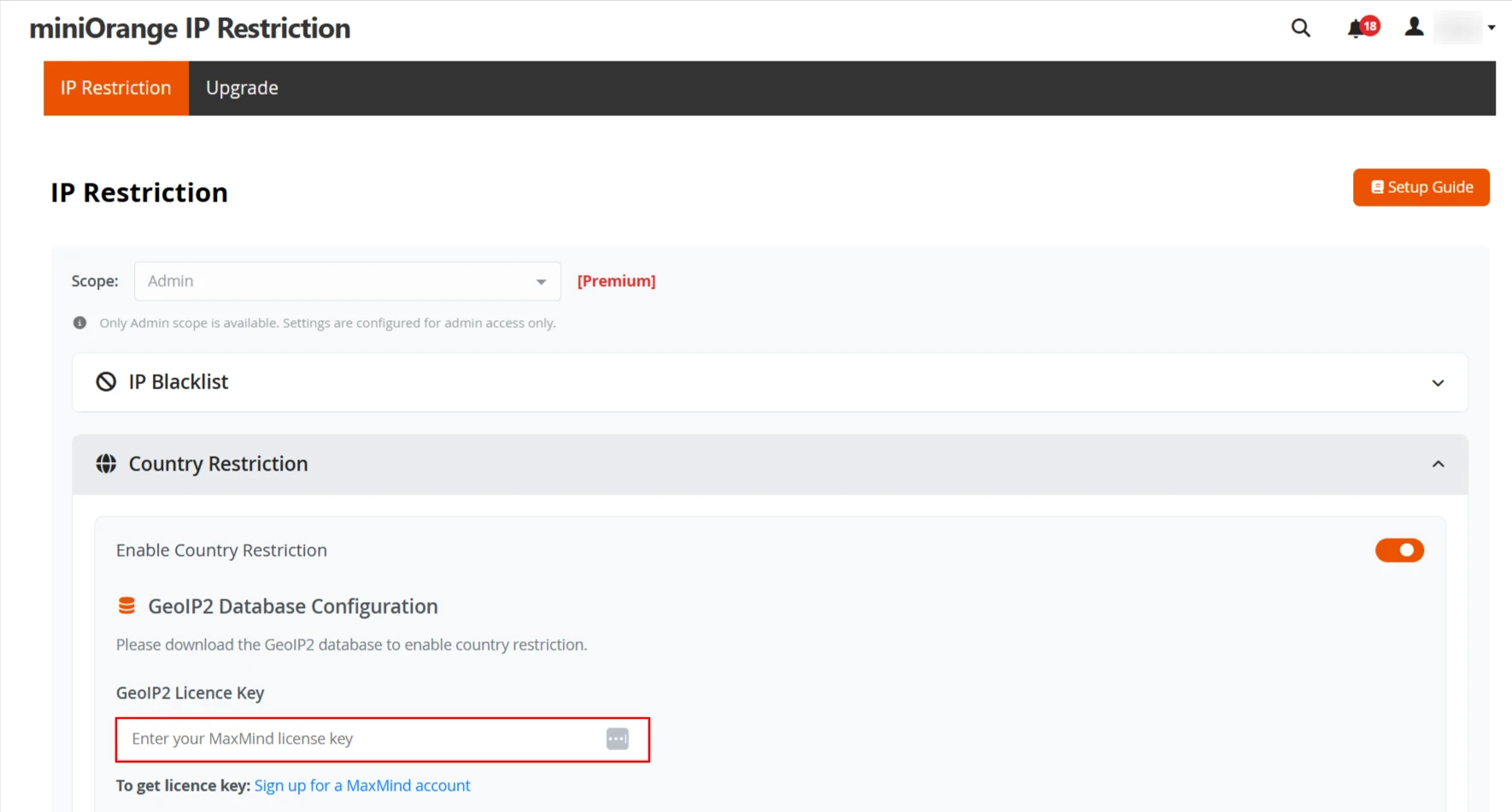Click the GeoIP2 Licence Key label
This screenshot has height=812, width=1512.
(190, 692)
